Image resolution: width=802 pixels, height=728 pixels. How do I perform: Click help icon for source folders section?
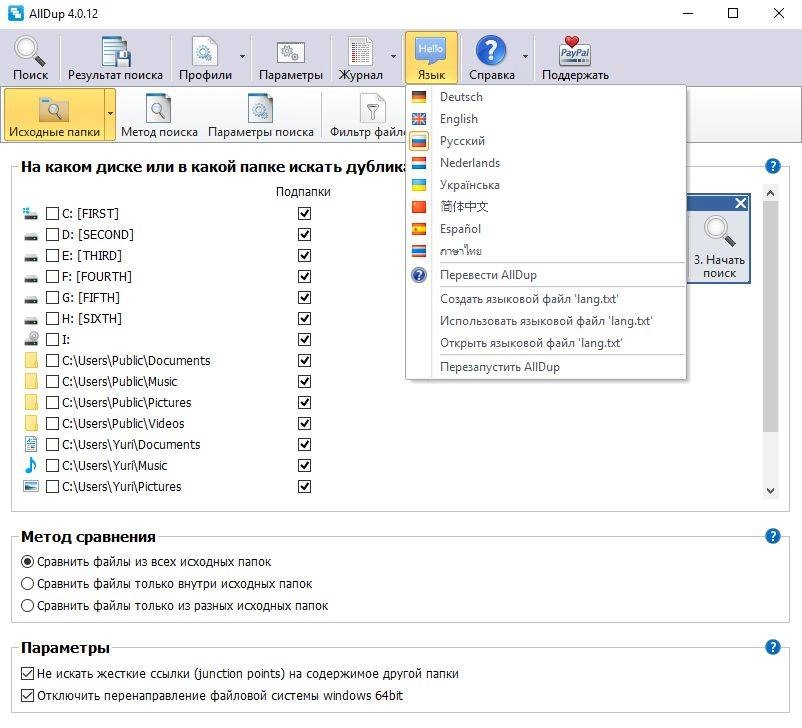point(772,166)
